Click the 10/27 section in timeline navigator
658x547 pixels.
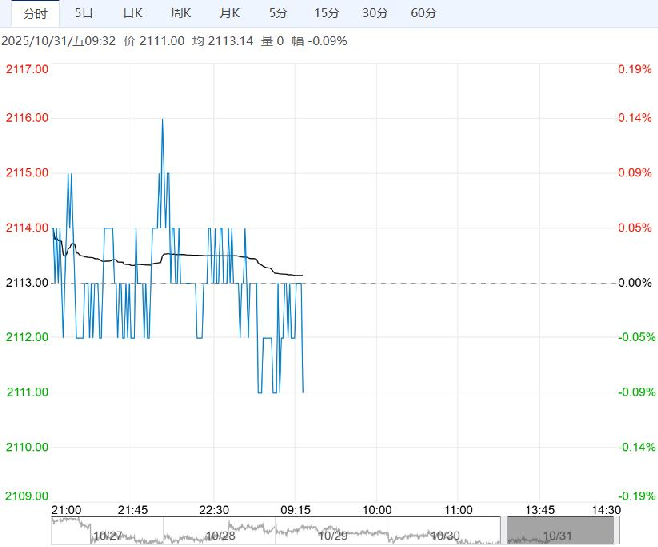[107, 534]
